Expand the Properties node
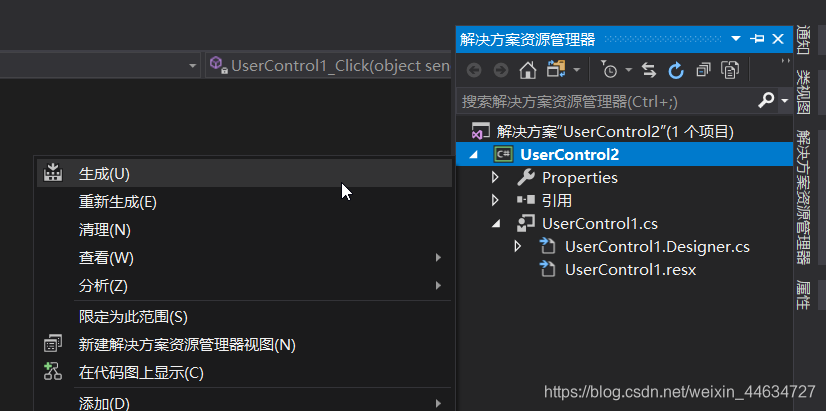 (x=495, y=178)
